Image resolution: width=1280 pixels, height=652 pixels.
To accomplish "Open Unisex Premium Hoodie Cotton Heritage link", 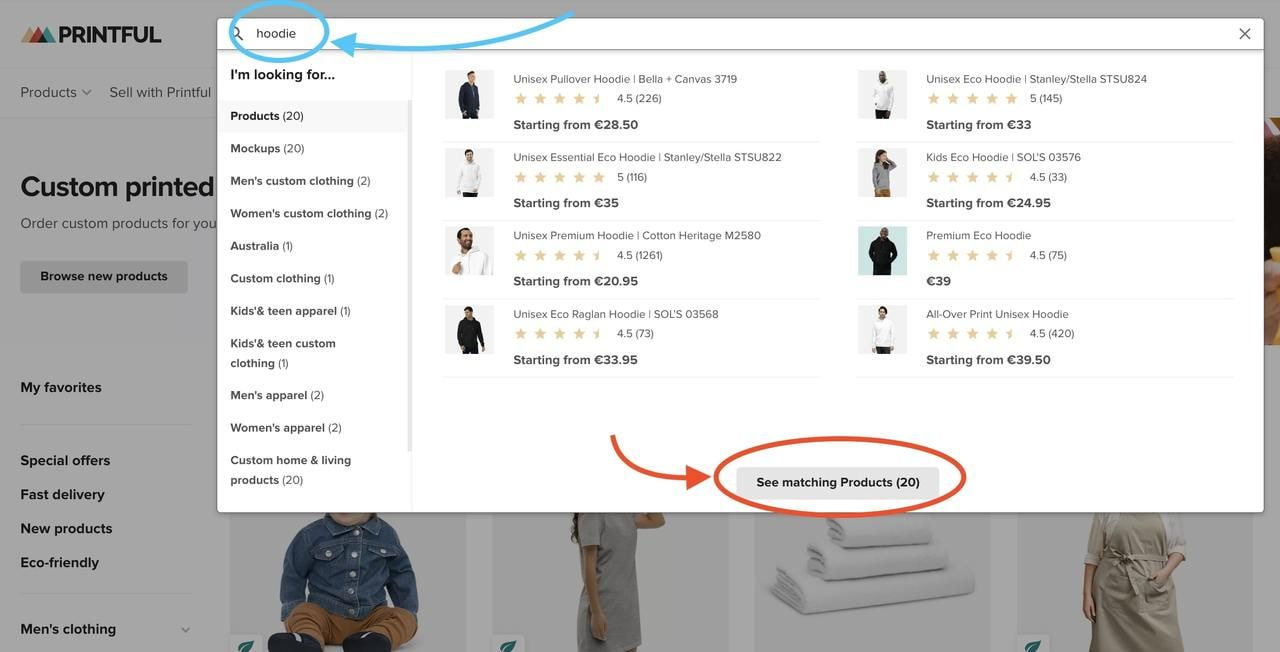I will (x=636, y=236).
